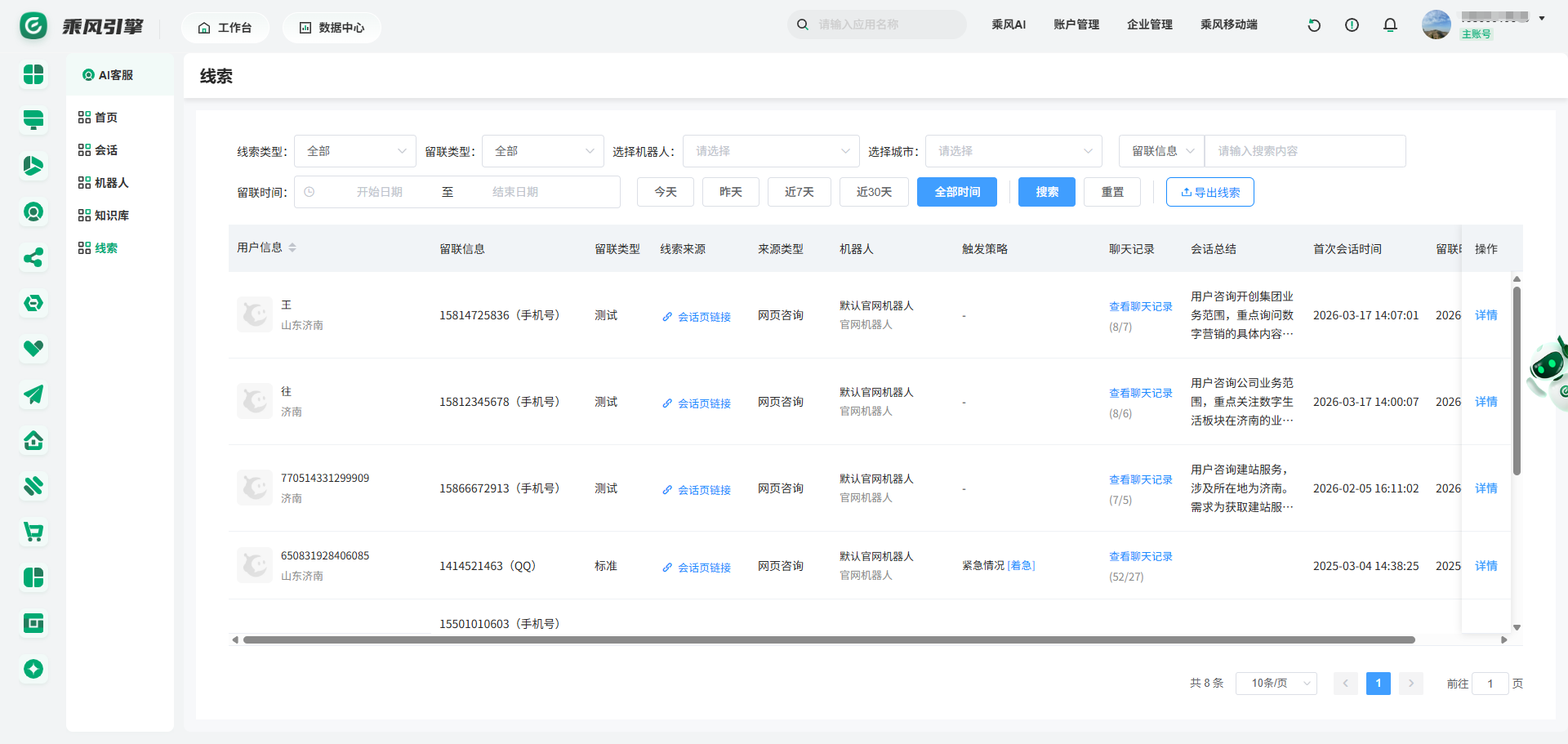
Task: Click the refresh icon in top bar
Action: (x=1314, y=25)
